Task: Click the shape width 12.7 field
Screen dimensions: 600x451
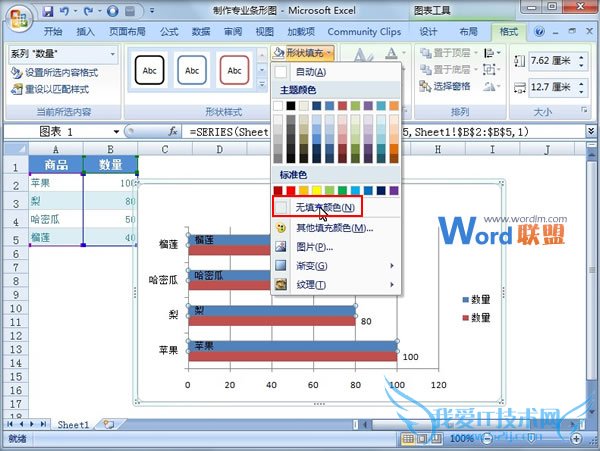Action: tap(551, 87)
